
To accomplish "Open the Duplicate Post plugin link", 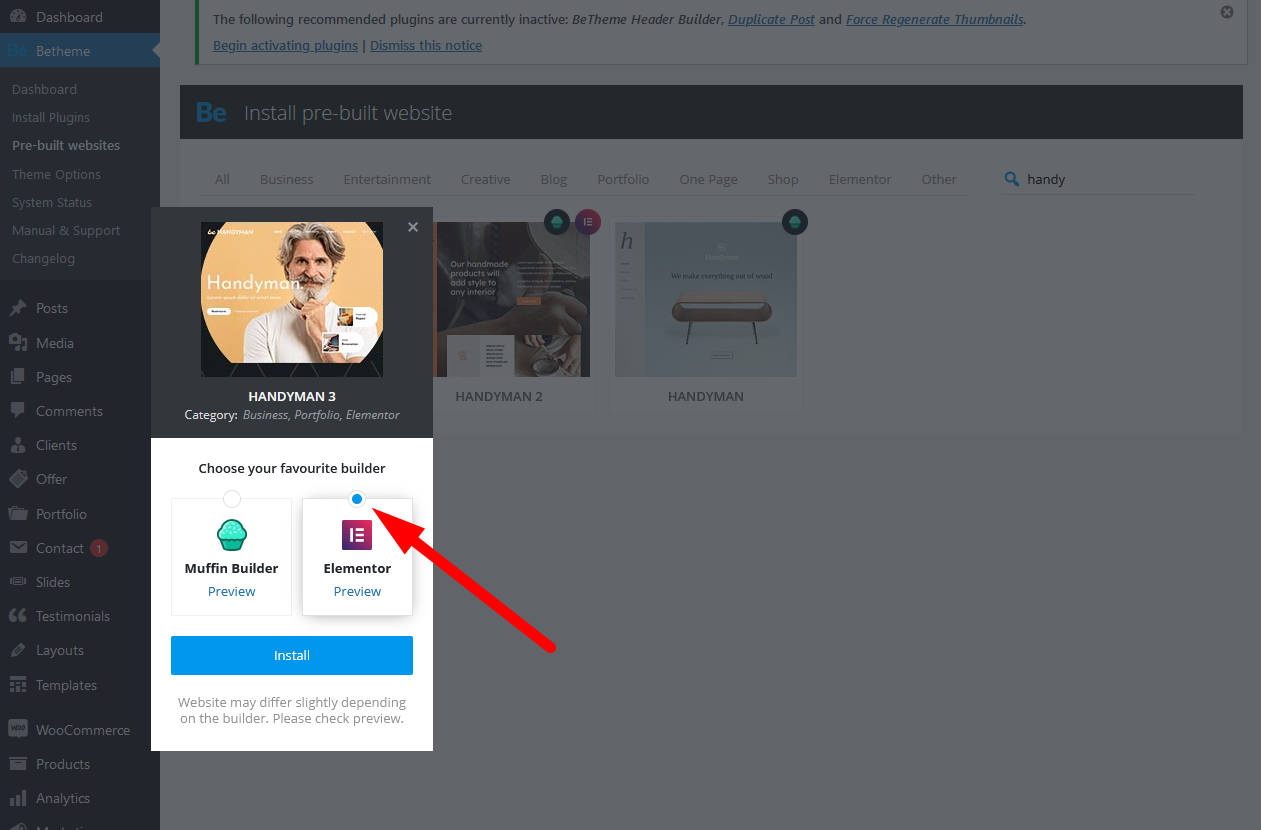I will pyautogui.click(x=771, y=19).
